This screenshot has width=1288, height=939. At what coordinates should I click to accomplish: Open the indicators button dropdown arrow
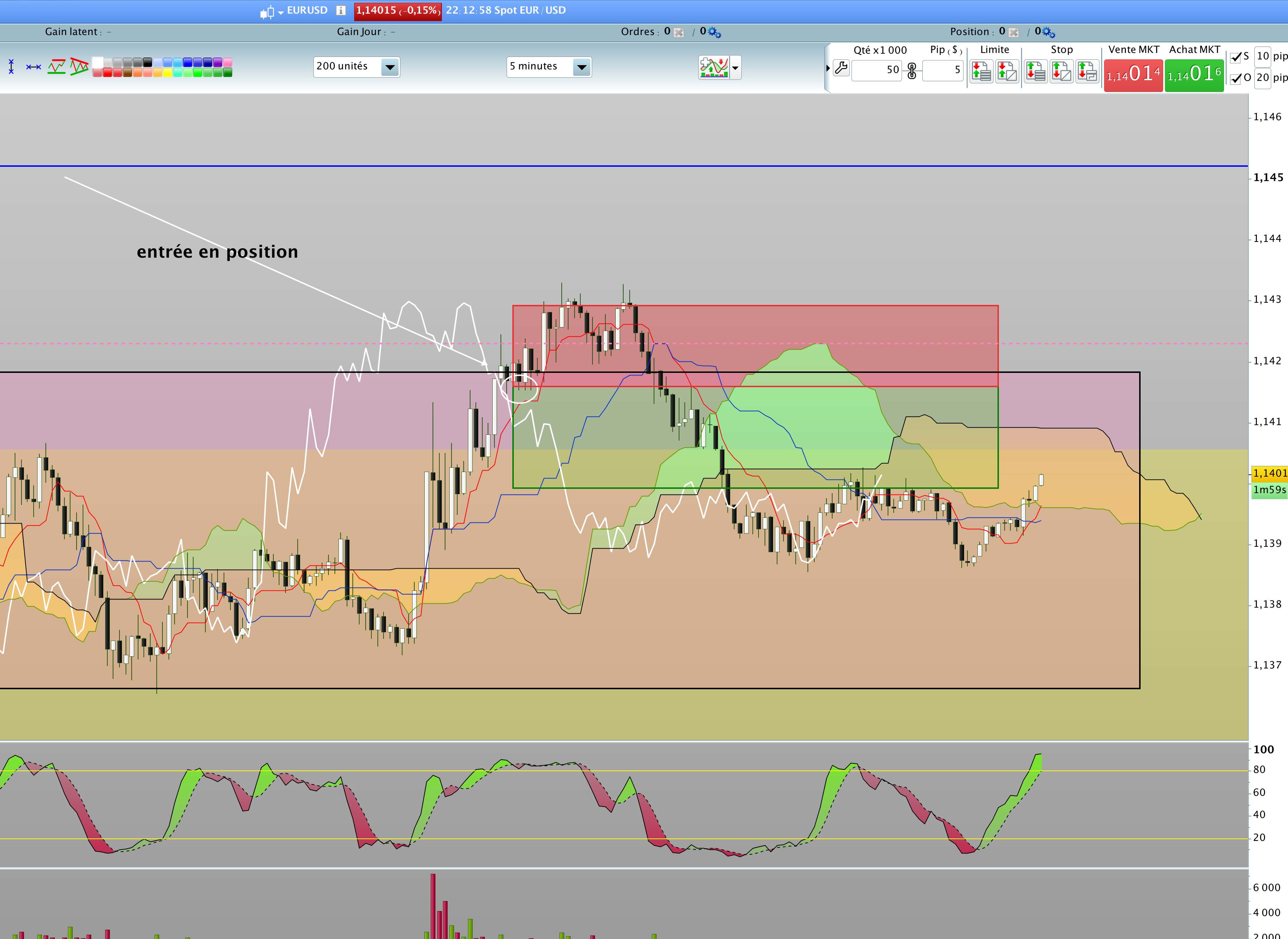(735, 68)
